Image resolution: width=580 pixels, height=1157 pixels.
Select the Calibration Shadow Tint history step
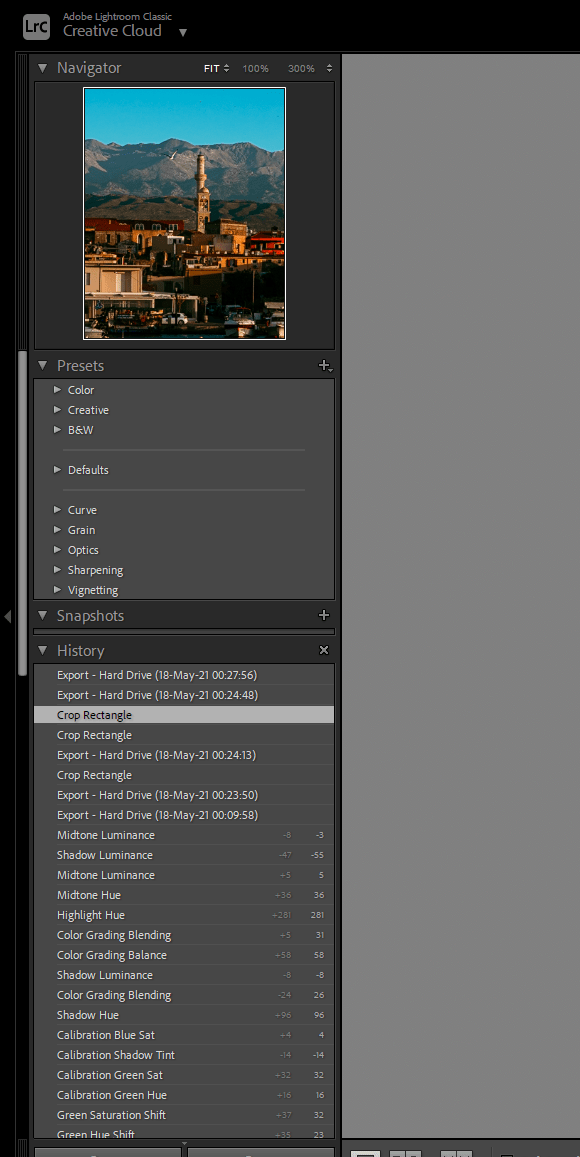[184, 1054]
